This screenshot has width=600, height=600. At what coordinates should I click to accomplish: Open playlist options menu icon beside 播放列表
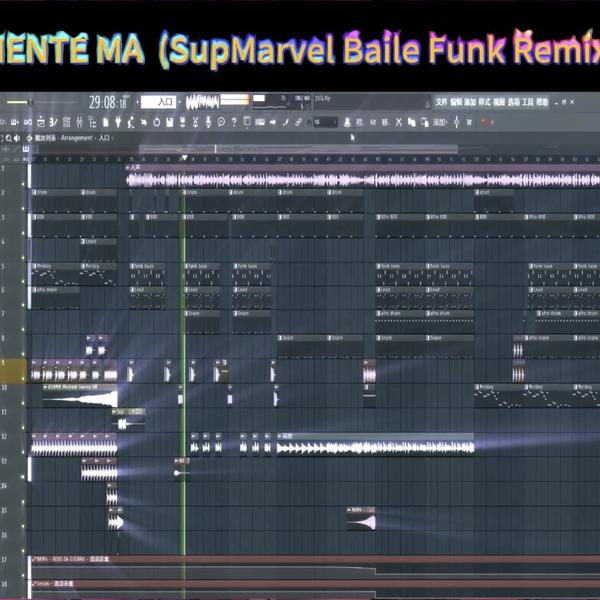pyautogui.click(x=29, y=138)
